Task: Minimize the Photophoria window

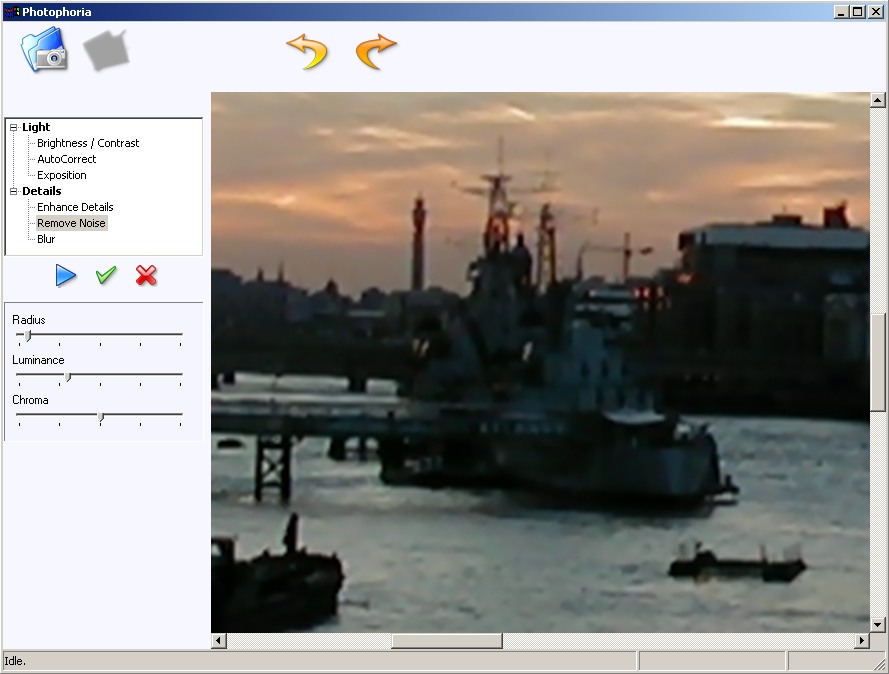Action: tap(842, 11)
